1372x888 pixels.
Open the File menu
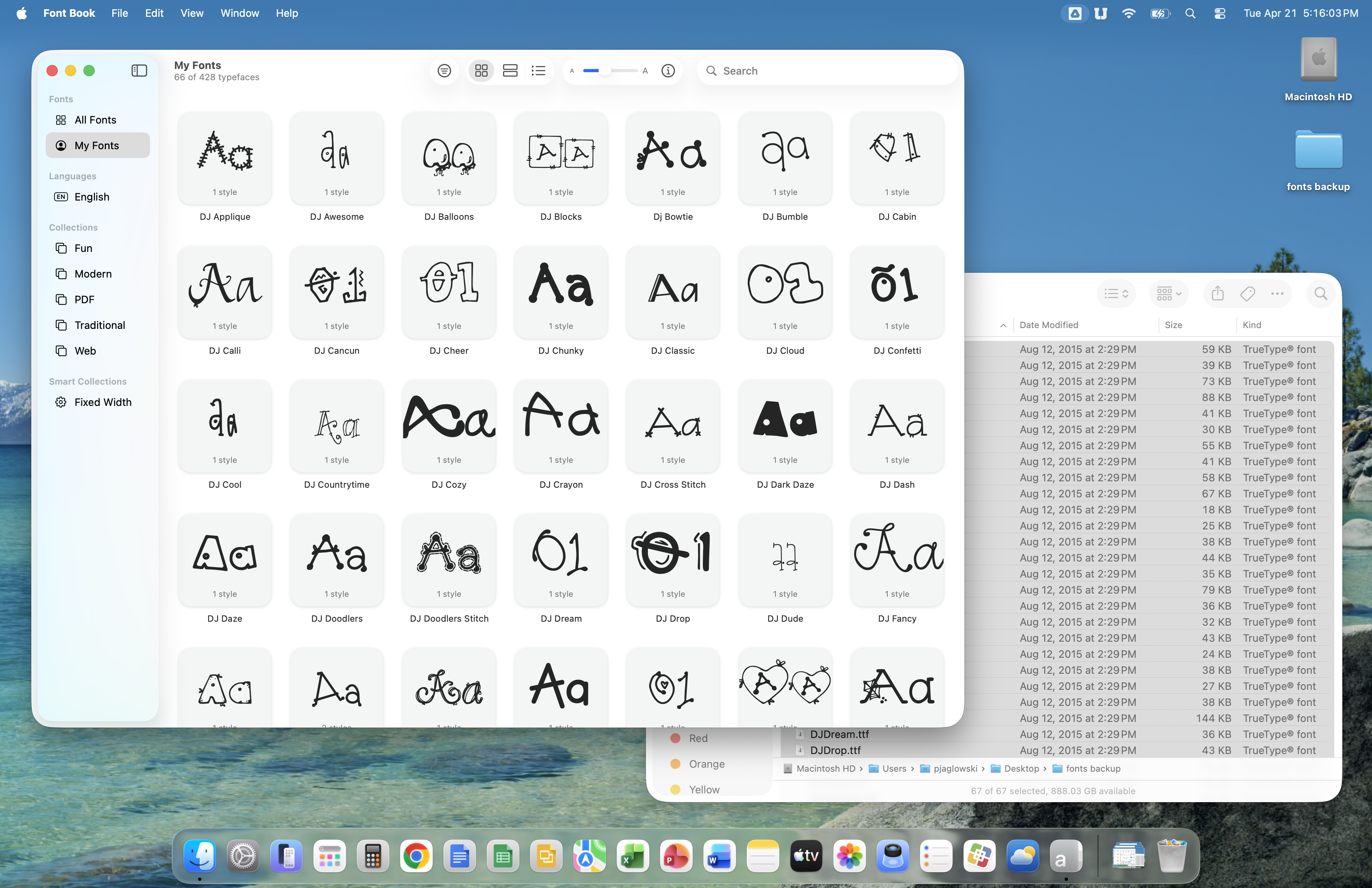(x=119, y=13)
